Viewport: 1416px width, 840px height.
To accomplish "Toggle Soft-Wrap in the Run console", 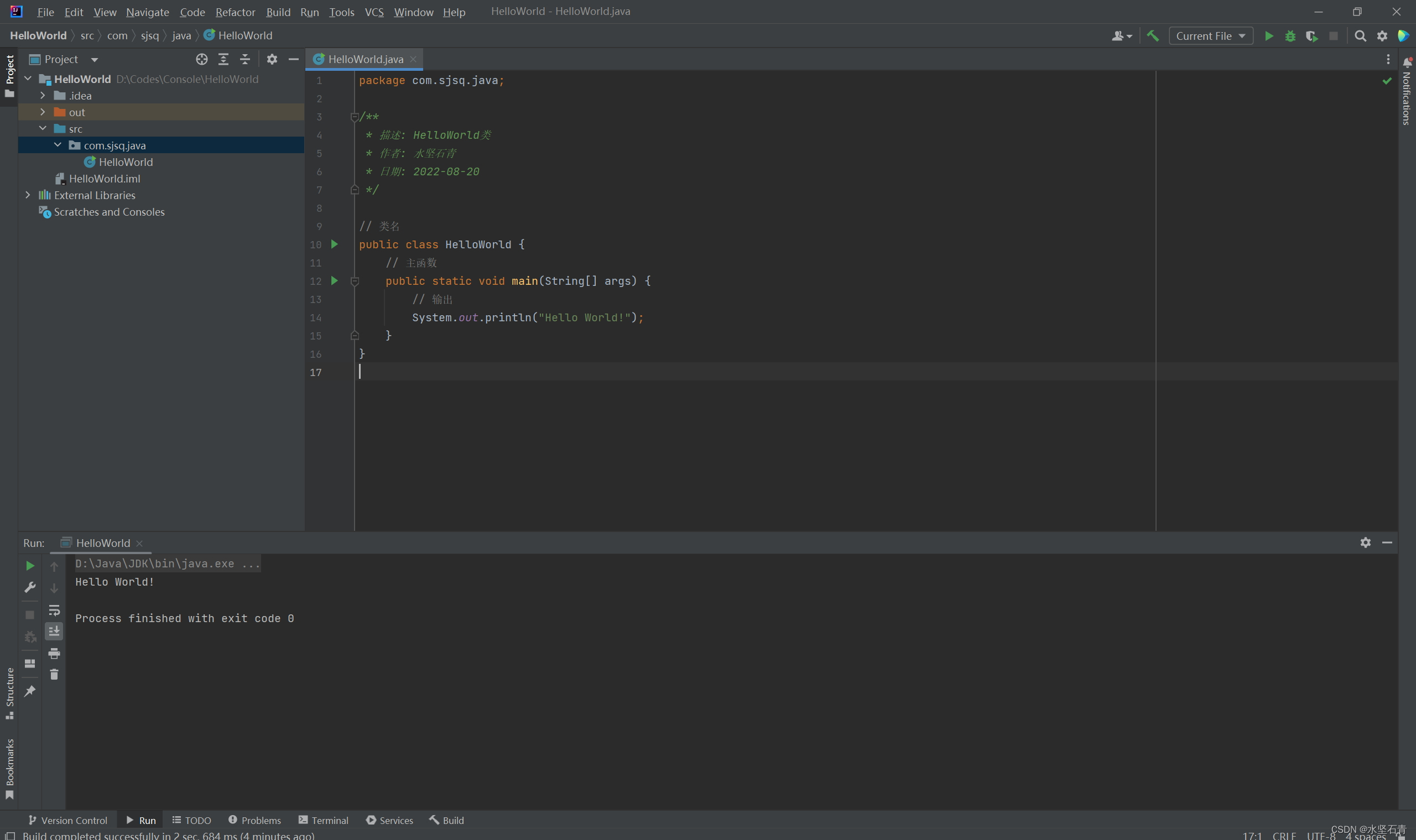I will click(54, 610).
